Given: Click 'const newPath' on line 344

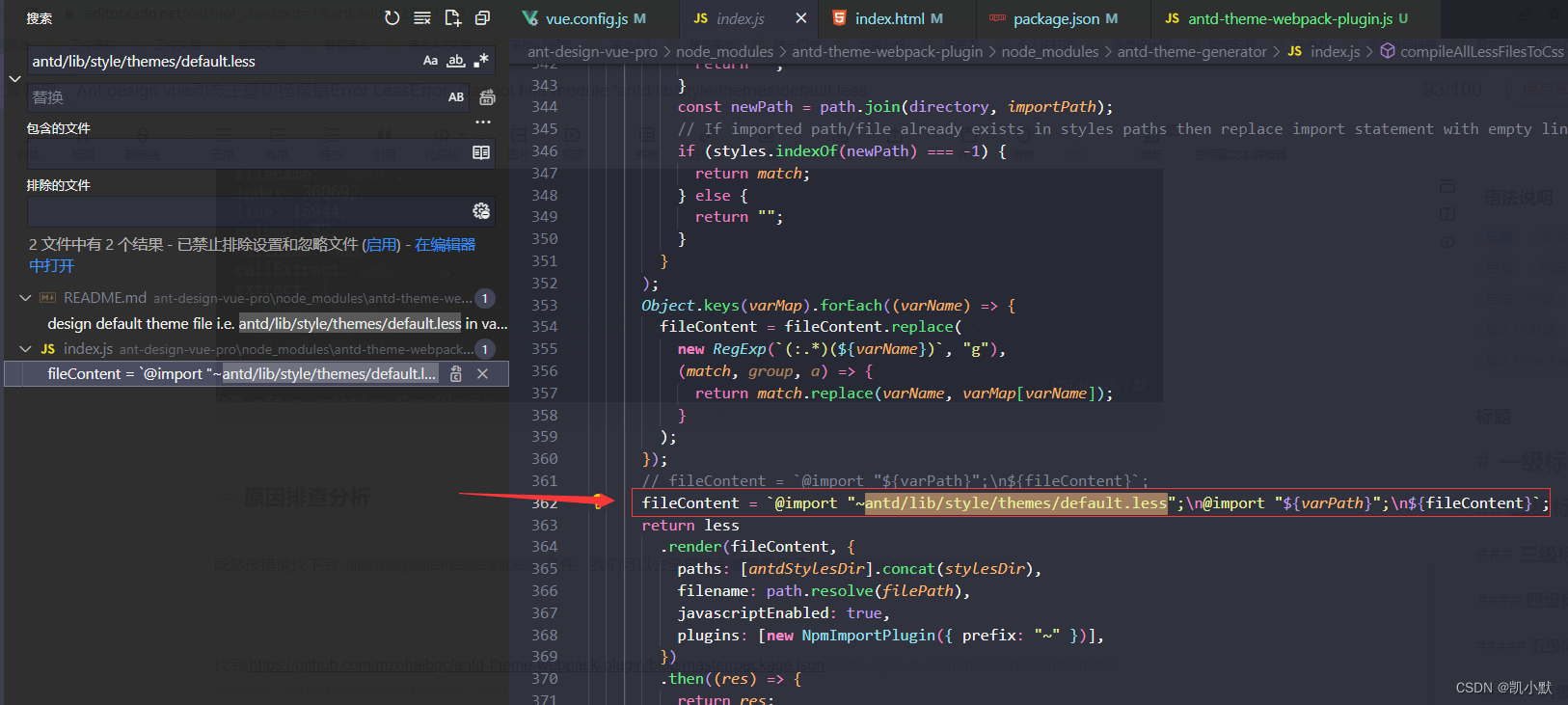Looking at the screenshot, I should (x=735, y=107).
